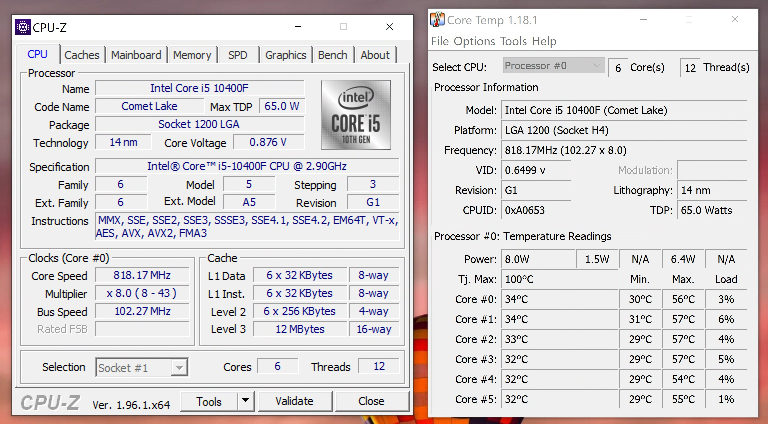
Task: Click the Core #2 temperature '33°C'
Action: [558, 339]
